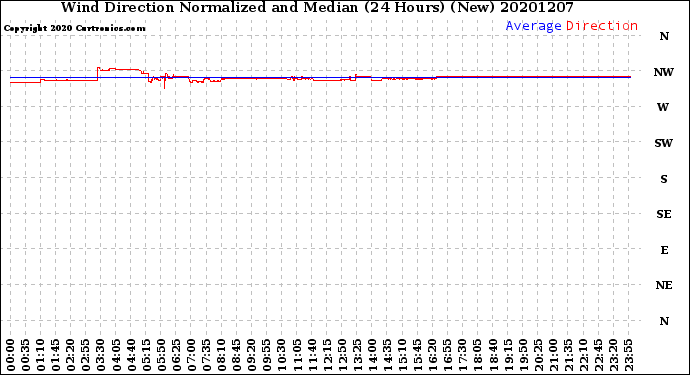
Task: Click the '16:55' time axis label
Action: point(448,356)
